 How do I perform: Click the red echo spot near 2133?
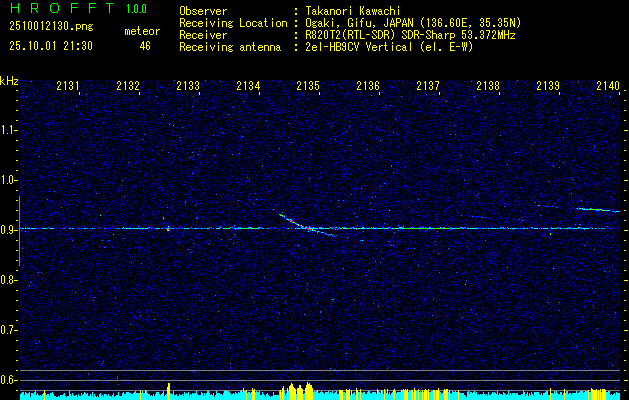(x=168, y=230)
